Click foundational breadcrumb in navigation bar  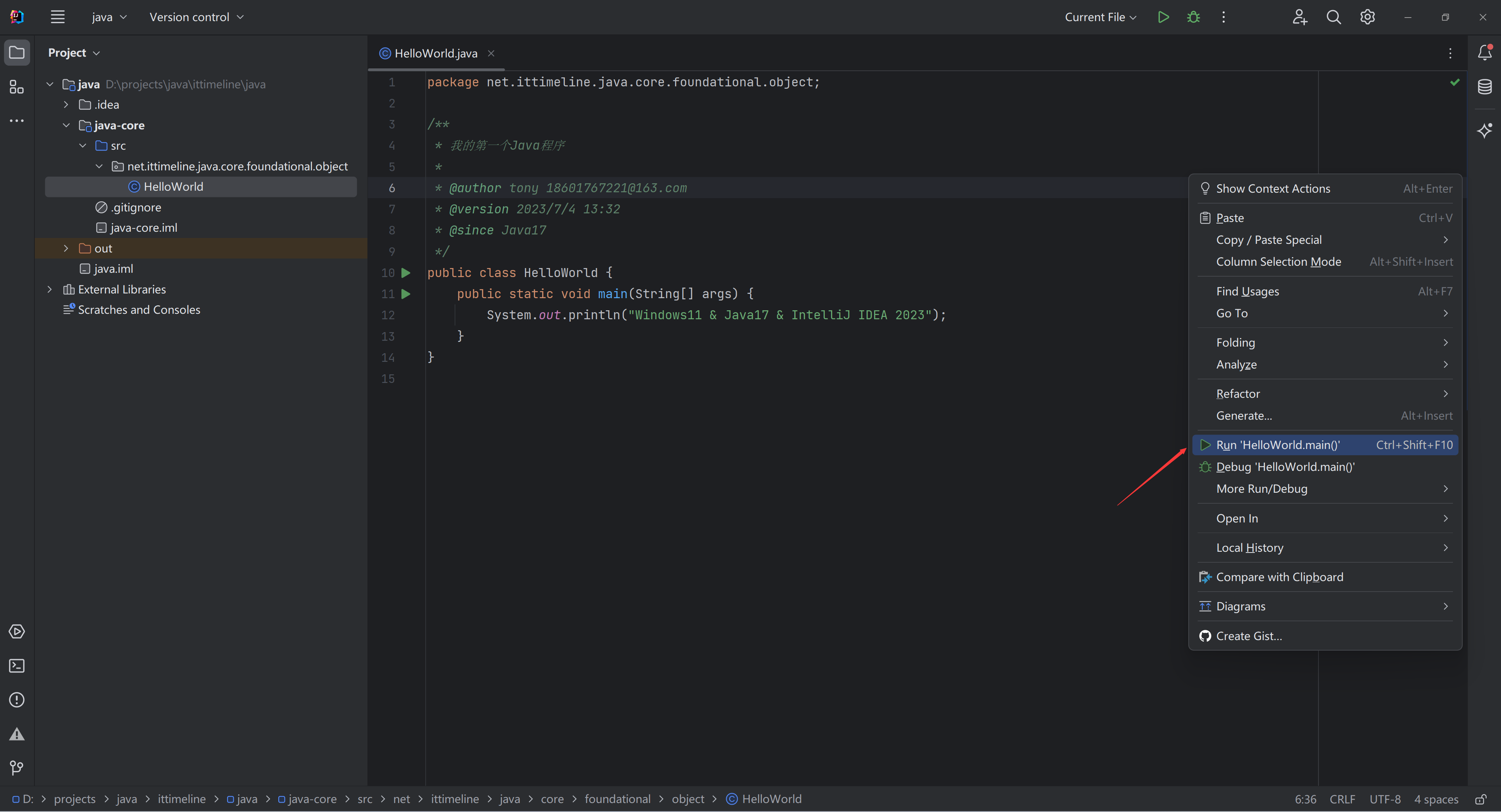pos(617,799)
